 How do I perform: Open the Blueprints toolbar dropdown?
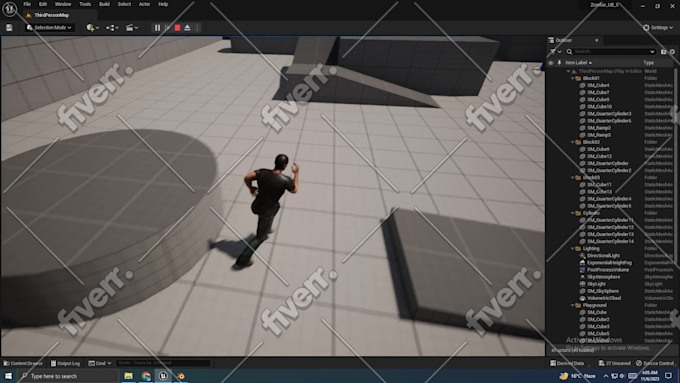pos(112,27)
